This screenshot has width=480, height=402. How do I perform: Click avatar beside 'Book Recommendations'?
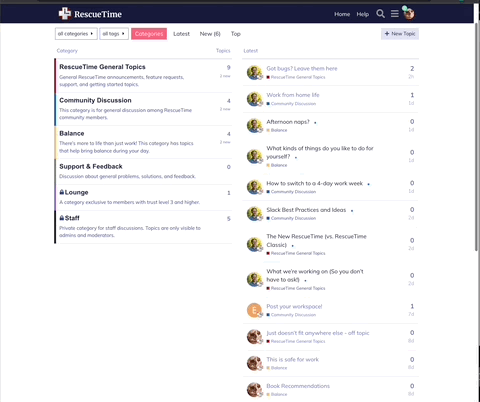point(255,390)
